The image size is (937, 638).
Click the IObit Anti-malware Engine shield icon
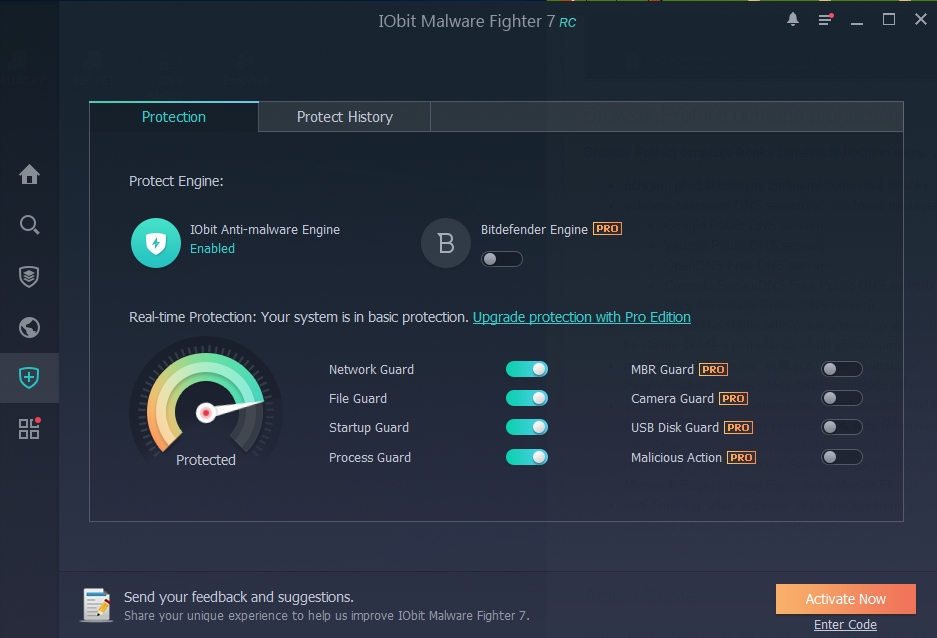[x=156, y=243]
